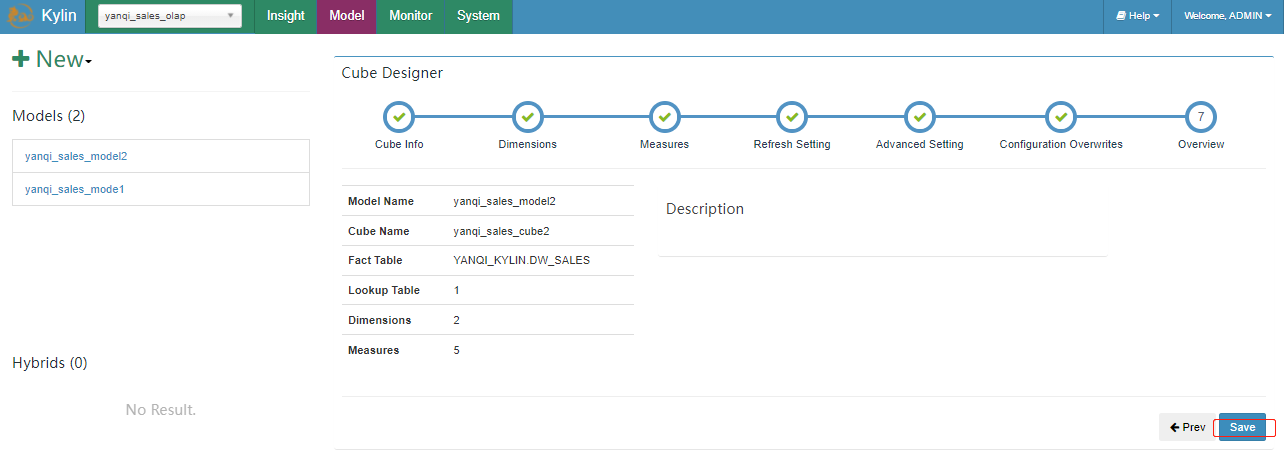The image size is (1284, 450).
Task: Jump to the Measures step checkmark
Action: 664,117
